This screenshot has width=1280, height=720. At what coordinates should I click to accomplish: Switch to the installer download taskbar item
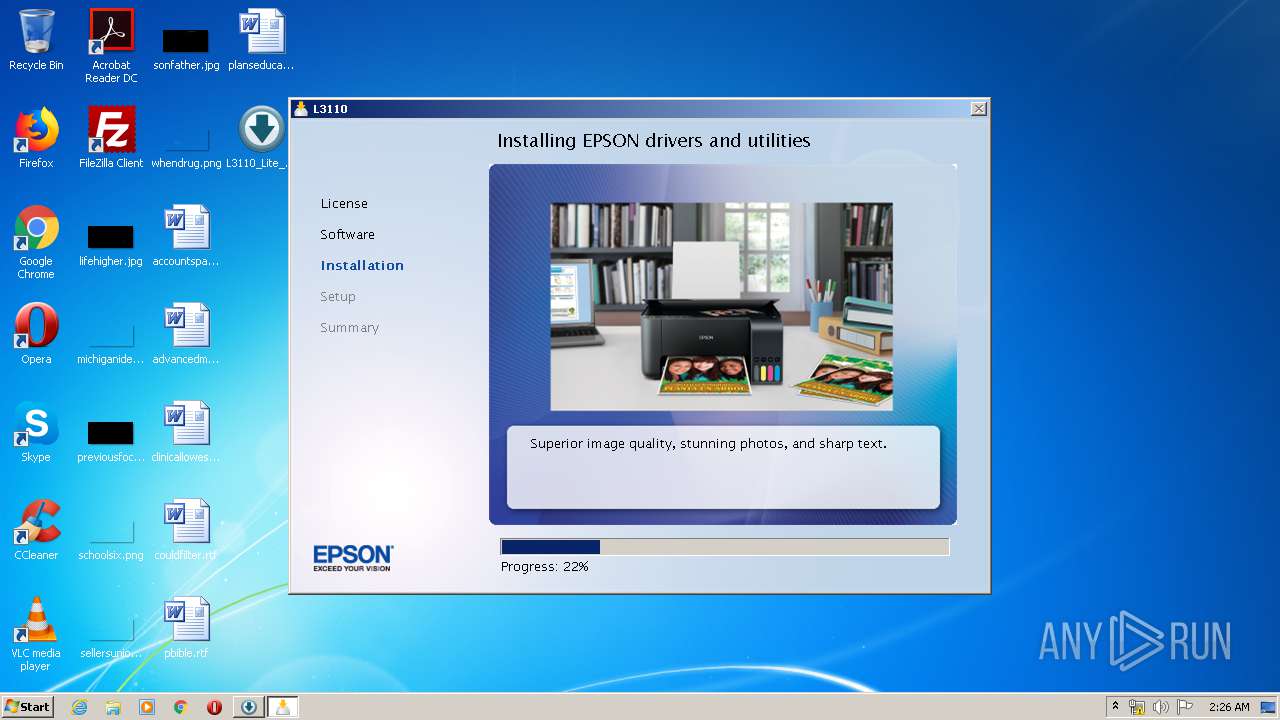[x=248, y=707]
